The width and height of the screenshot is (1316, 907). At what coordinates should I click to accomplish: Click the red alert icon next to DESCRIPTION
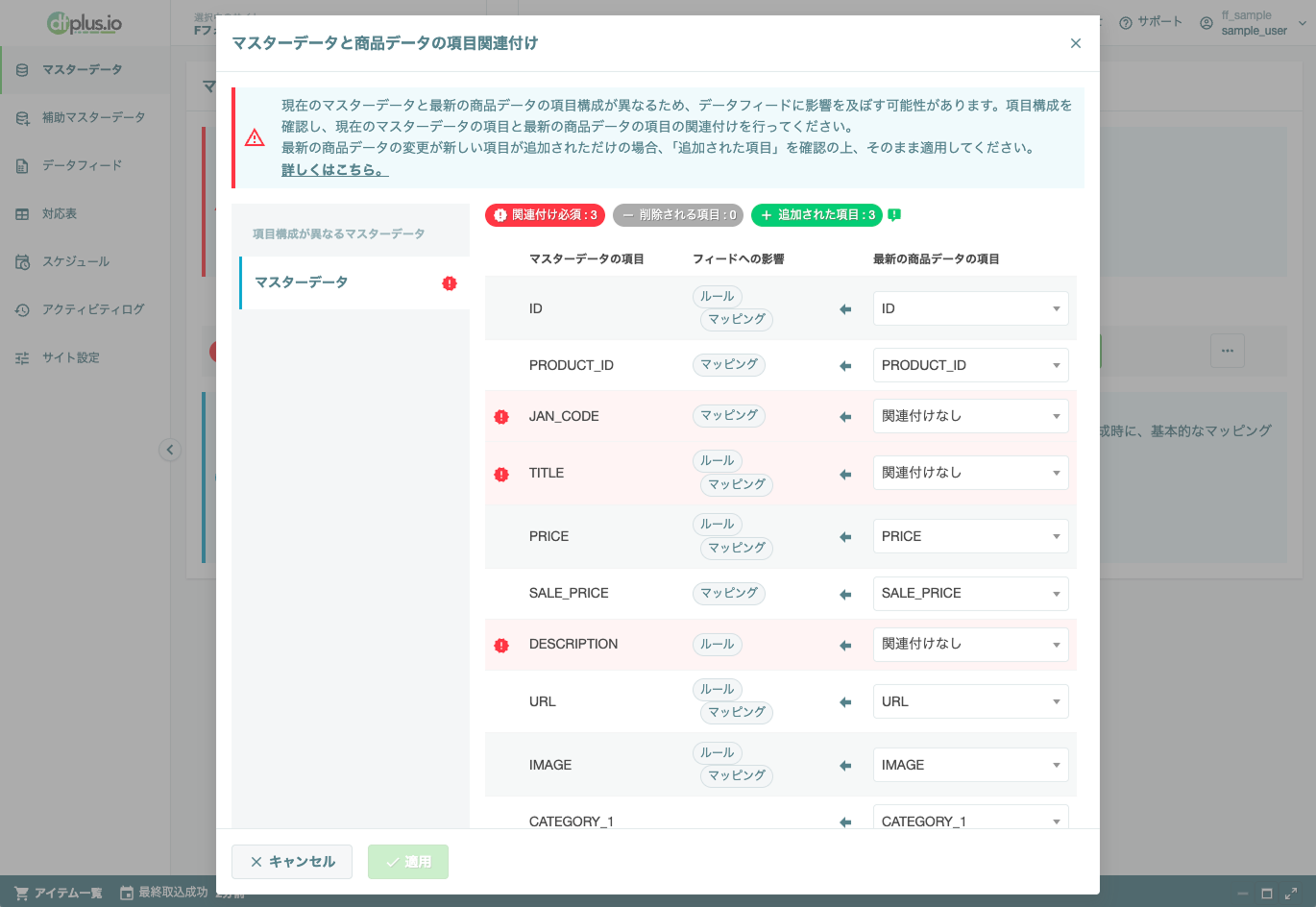[501, 646]
